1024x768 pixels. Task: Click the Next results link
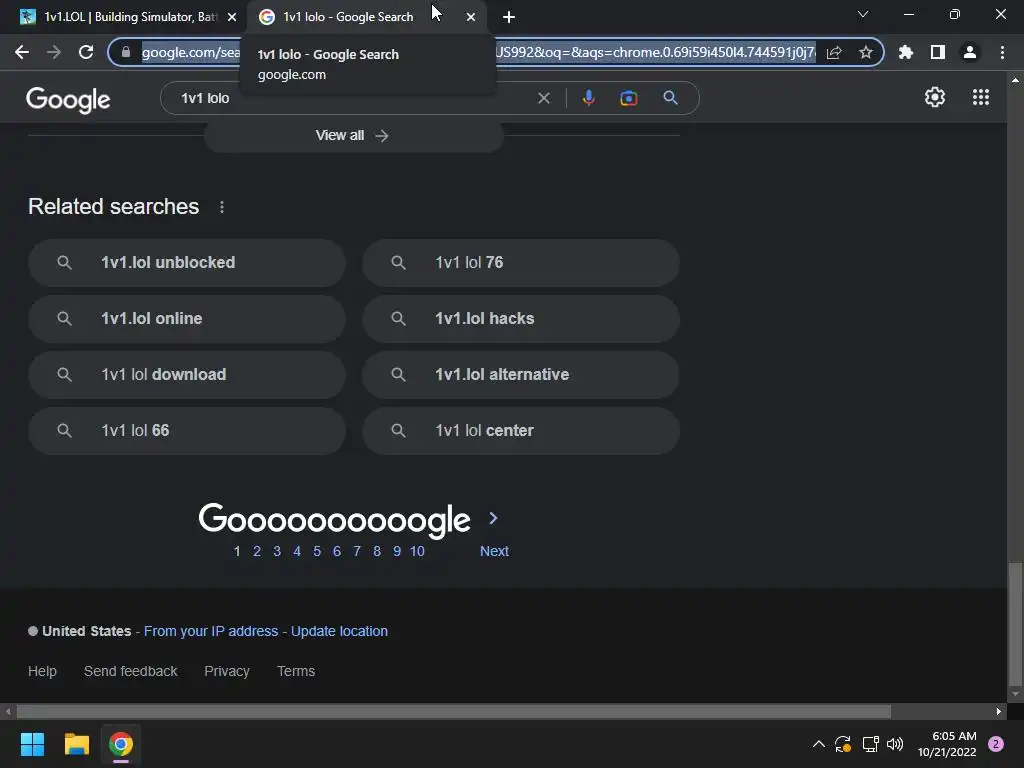[494, 551]
